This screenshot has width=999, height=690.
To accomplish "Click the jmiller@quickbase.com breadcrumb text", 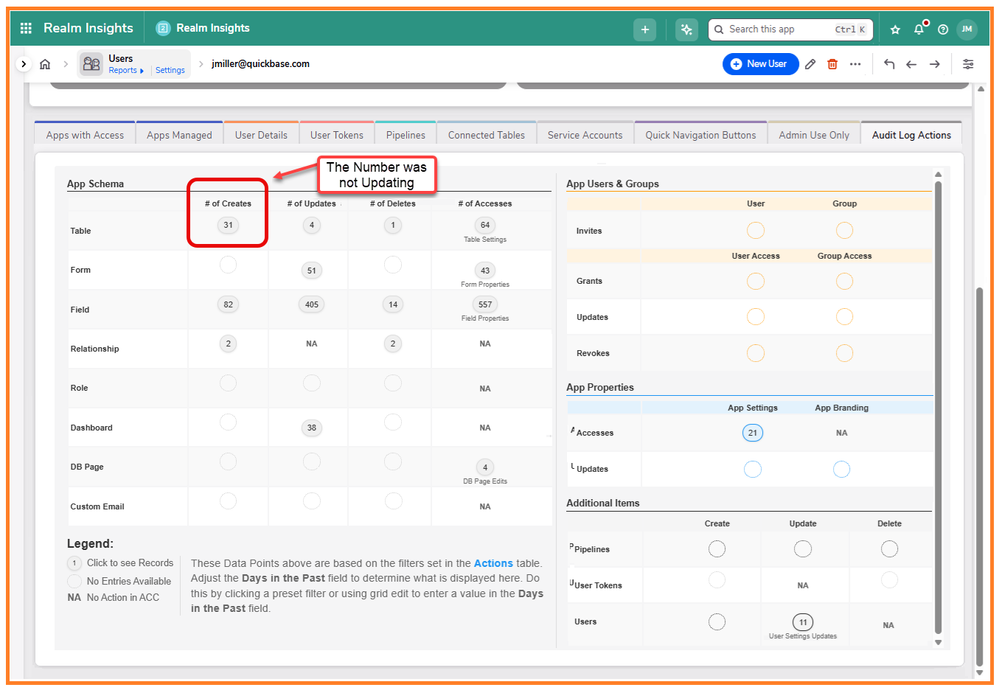I will tap(261, 64).
